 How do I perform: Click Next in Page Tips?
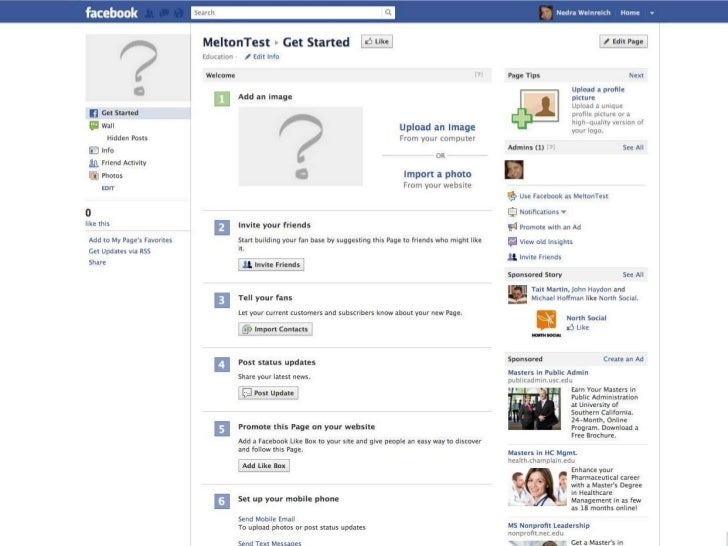point(636,75)
